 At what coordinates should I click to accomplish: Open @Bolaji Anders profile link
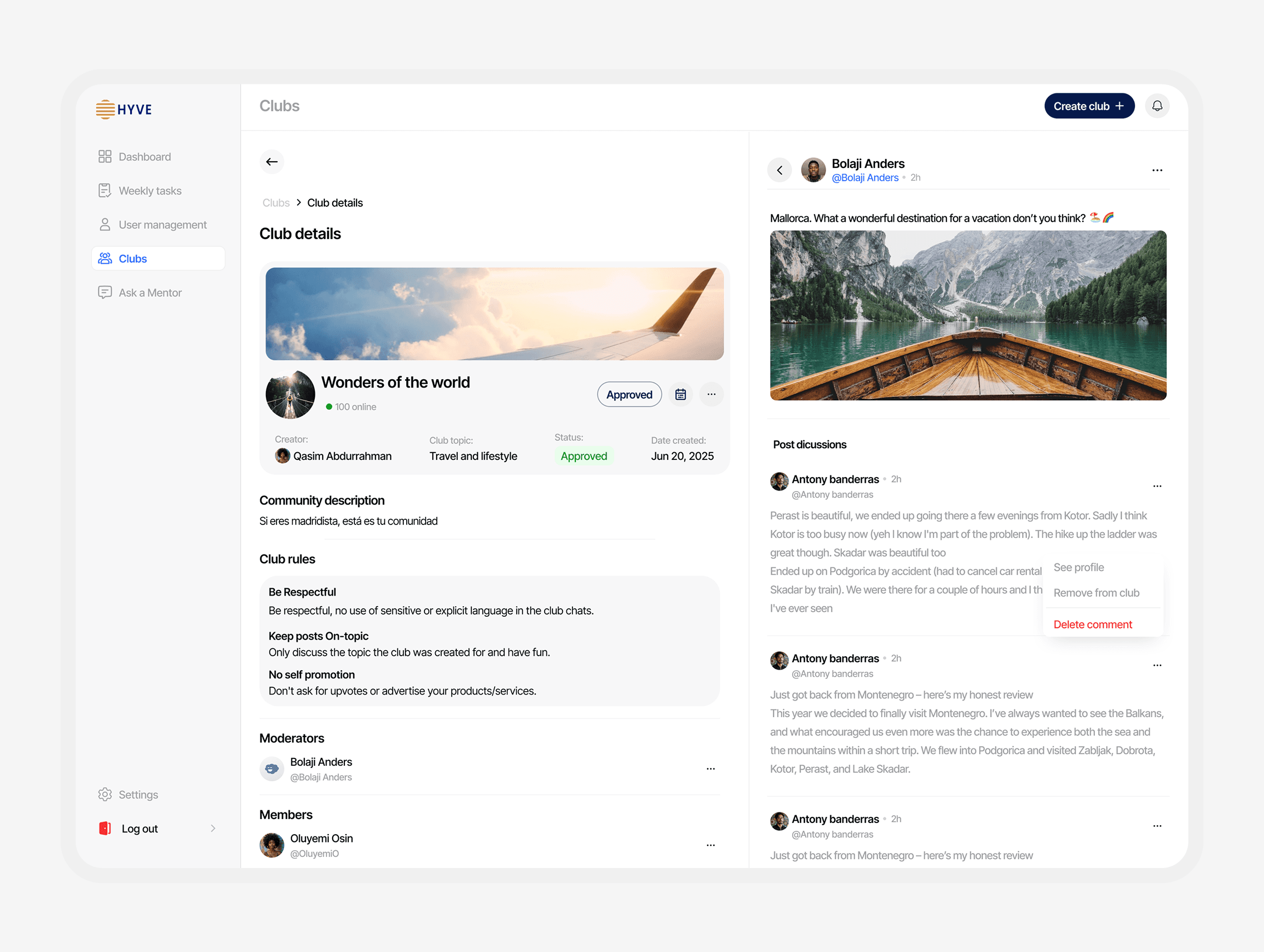pyautogui.click(x=866, y=177)
